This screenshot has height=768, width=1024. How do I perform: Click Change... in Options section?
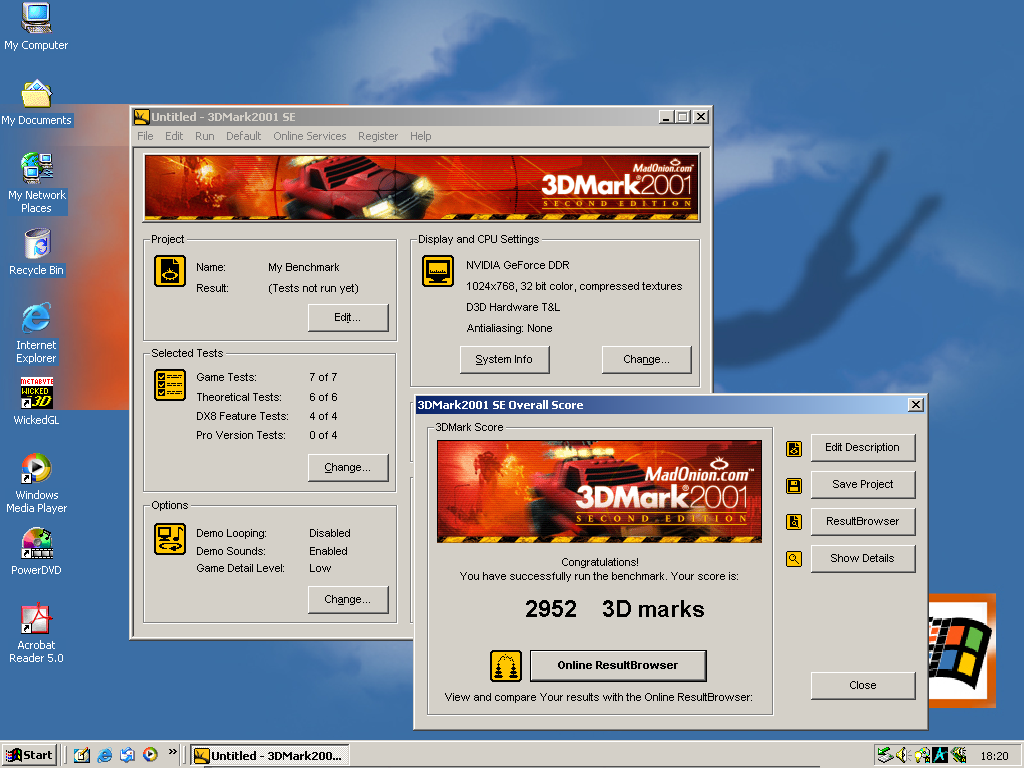pyautogui.click(x=348, y=600)
